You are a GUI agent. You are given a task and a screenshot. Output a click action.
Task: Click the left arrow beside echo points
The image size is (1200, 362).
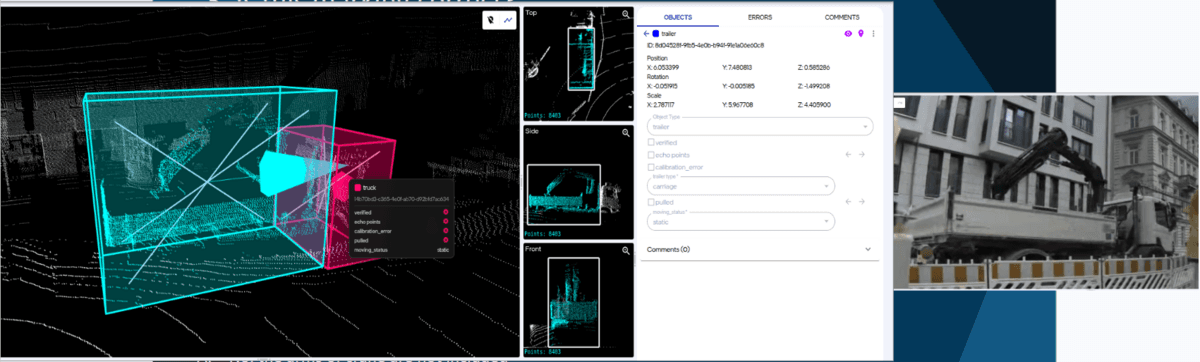tap(849, 154)
